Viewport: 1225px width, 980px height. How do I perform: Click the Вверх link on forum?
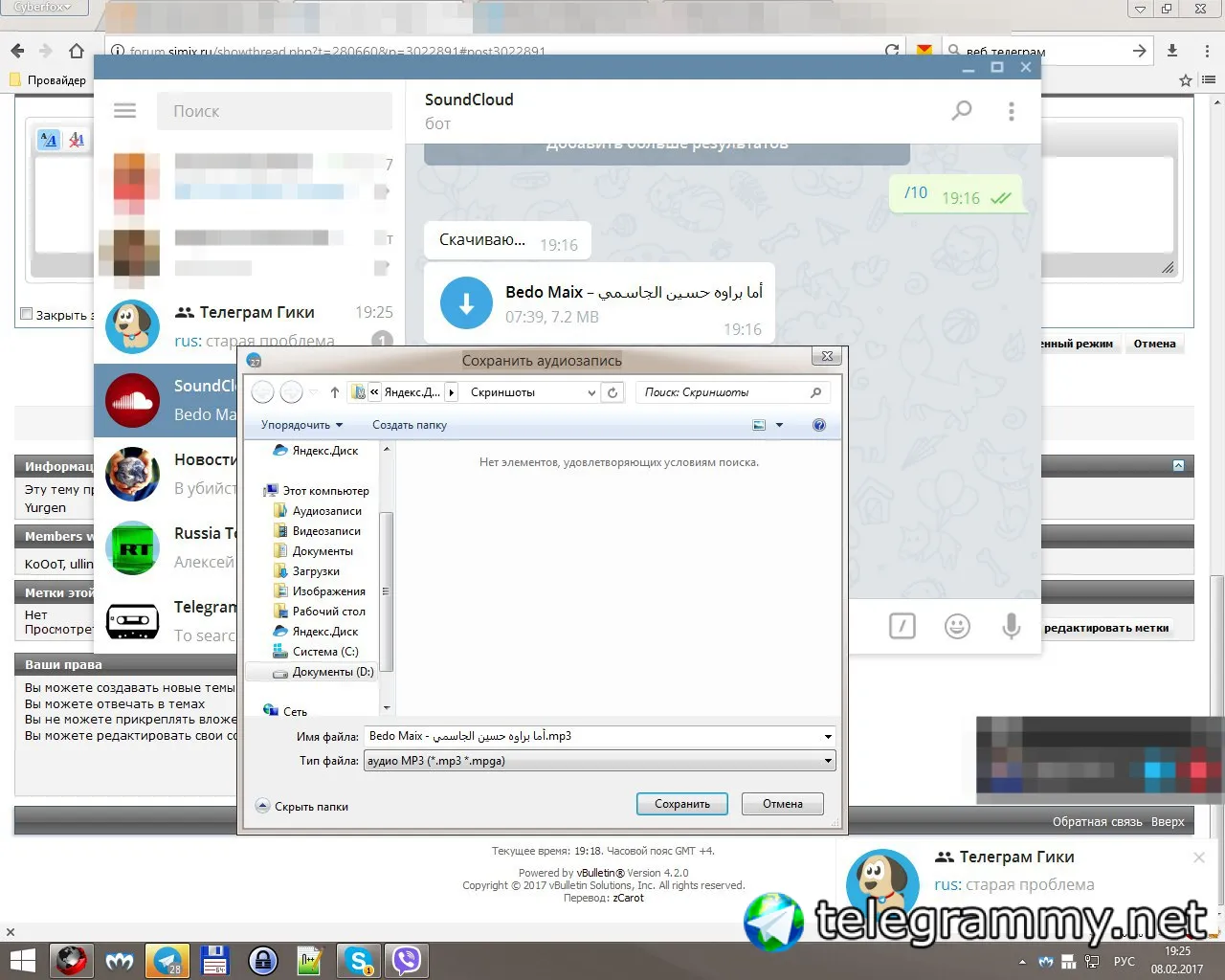tap(1168, 821)
